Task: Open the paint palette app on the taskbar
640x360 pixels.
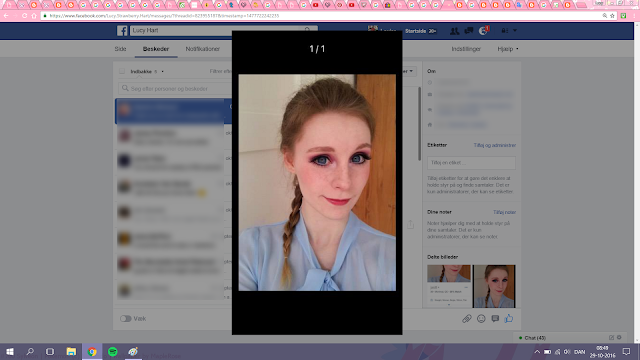Action: [x=133, y=351]
